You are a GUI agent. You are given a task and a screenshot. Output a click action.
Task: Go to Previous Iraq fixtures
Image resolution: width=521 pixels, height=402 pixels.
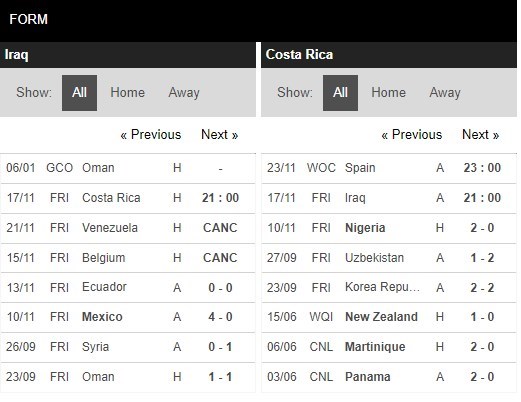[x=151, y=135]
